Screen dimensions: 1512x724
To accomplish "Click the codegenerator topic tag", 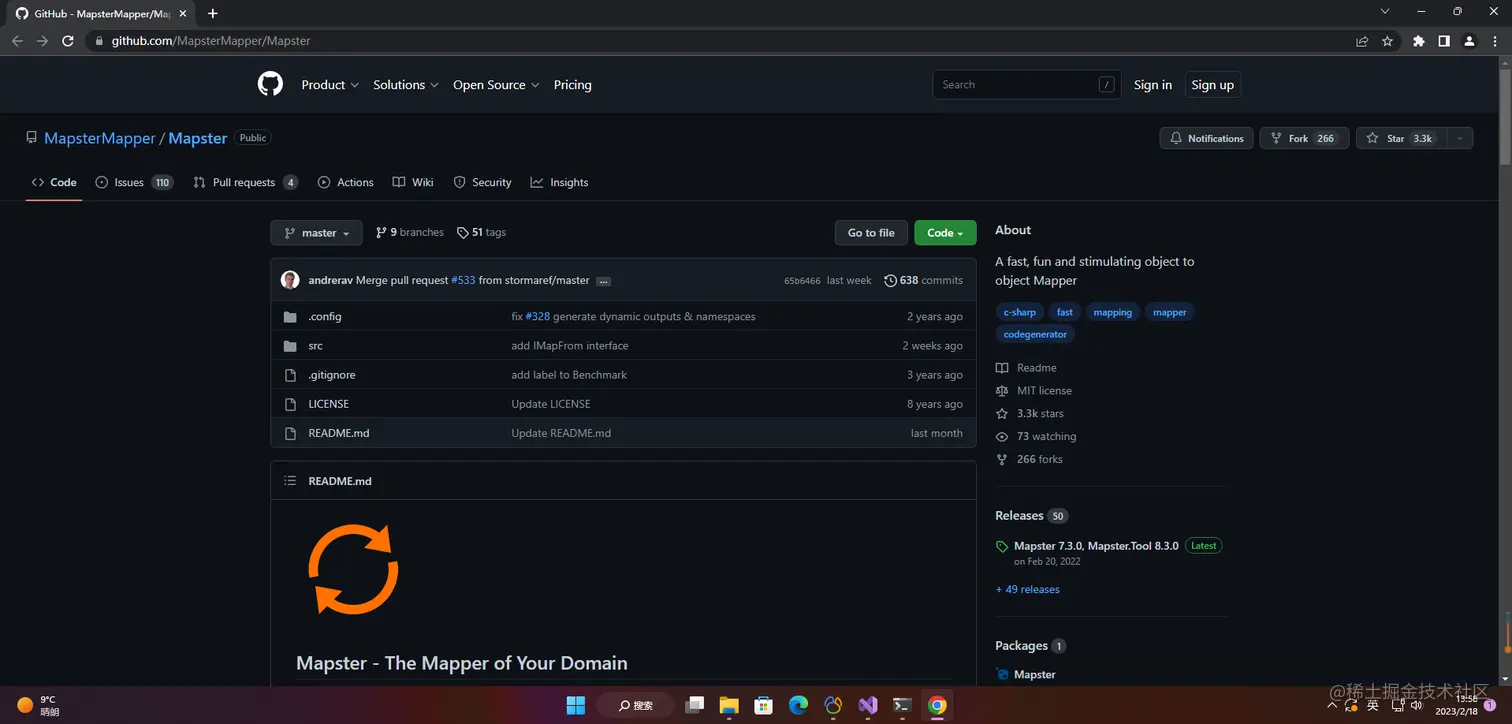I will (1035, 334).
